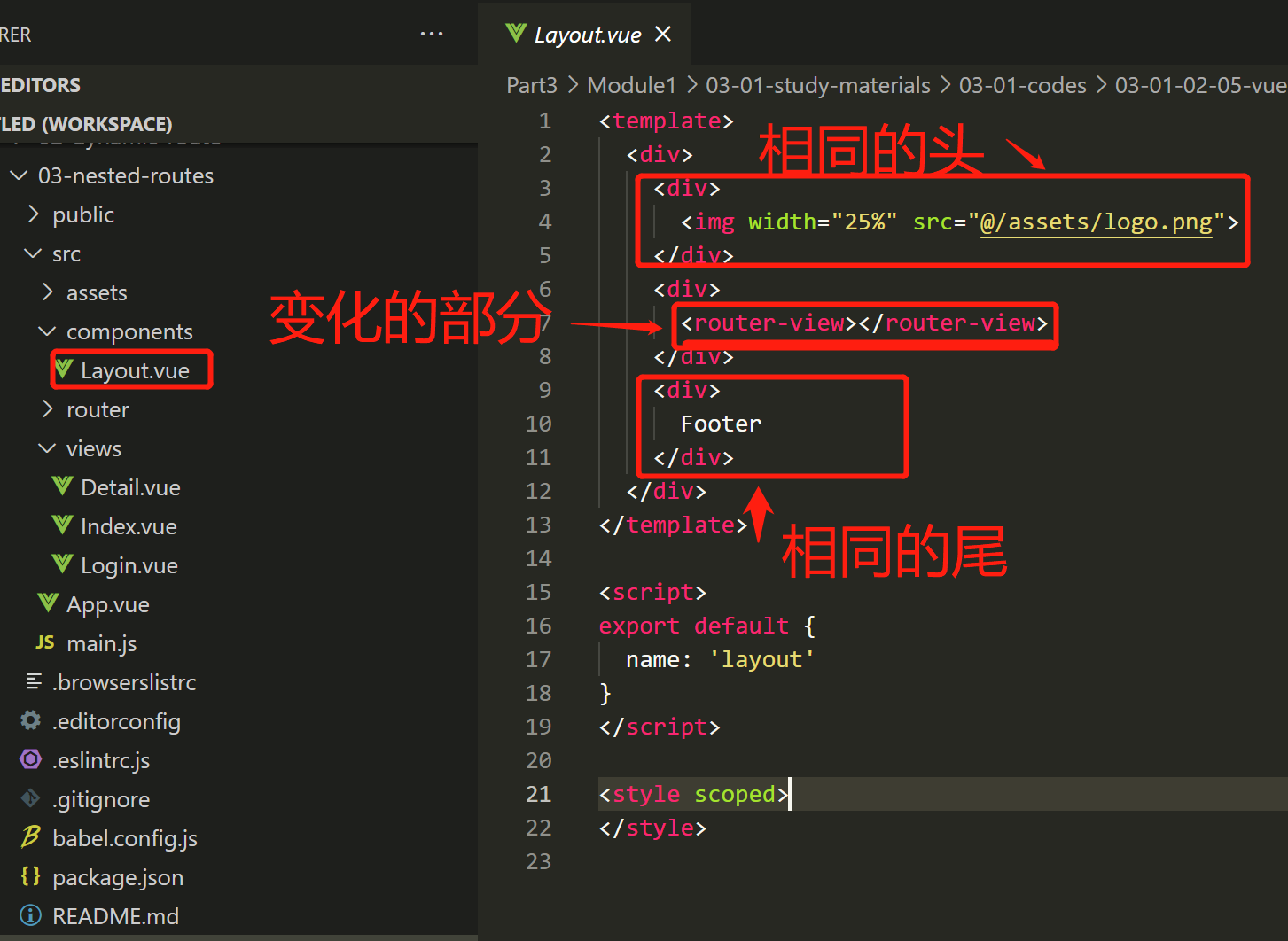Viewport: 1288px width, 941px height.
Task: Click line number 21 in gutter
Action: click(x=538, y=794)
